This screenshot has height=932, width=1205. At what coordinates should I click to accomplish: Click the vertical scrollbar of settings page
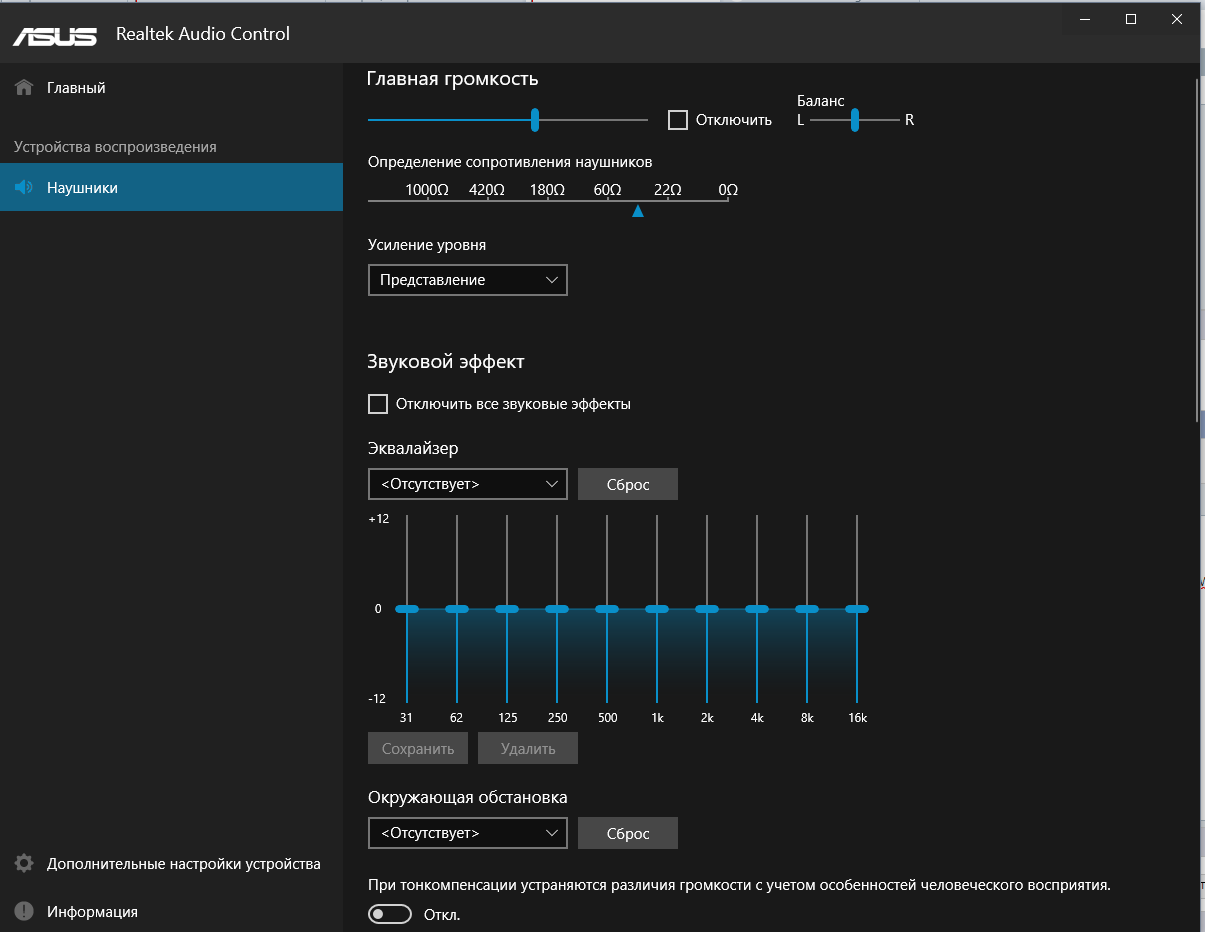1197,250
